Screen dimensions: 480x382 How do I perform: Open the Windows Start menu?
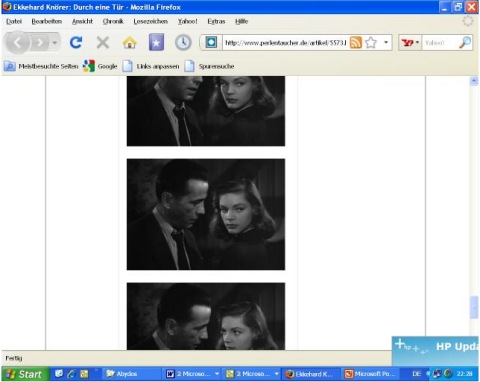(x=25, y=374)
